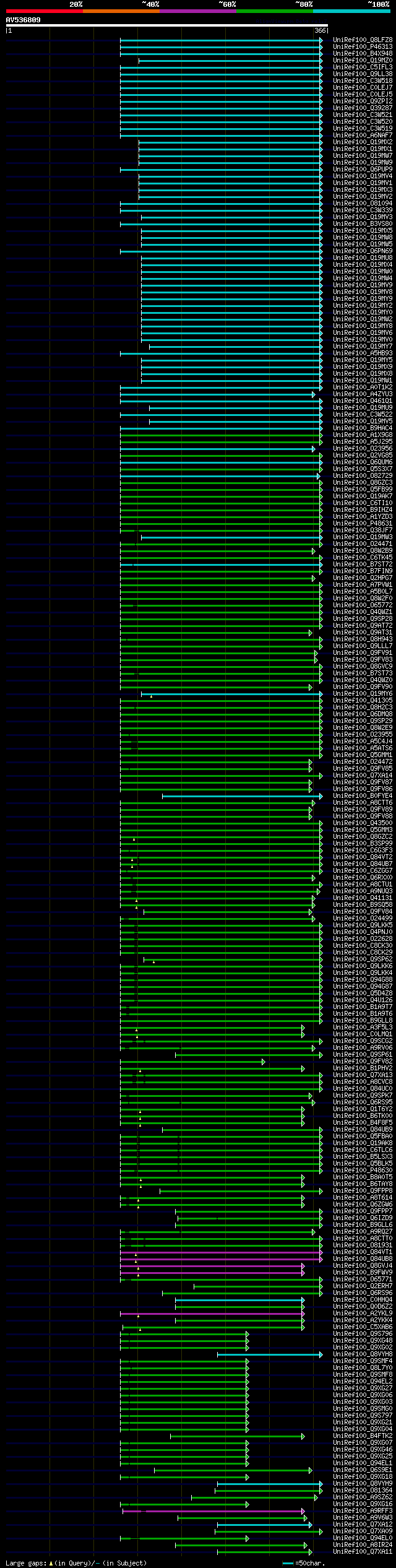
Task: Click query end position label 366
Action: coord(320,30)
